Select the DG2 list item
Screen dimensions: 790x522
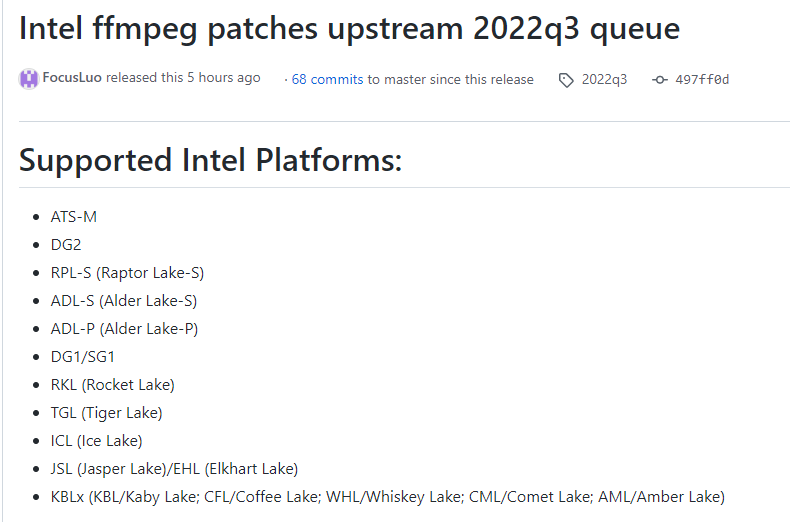pos(66,245)
